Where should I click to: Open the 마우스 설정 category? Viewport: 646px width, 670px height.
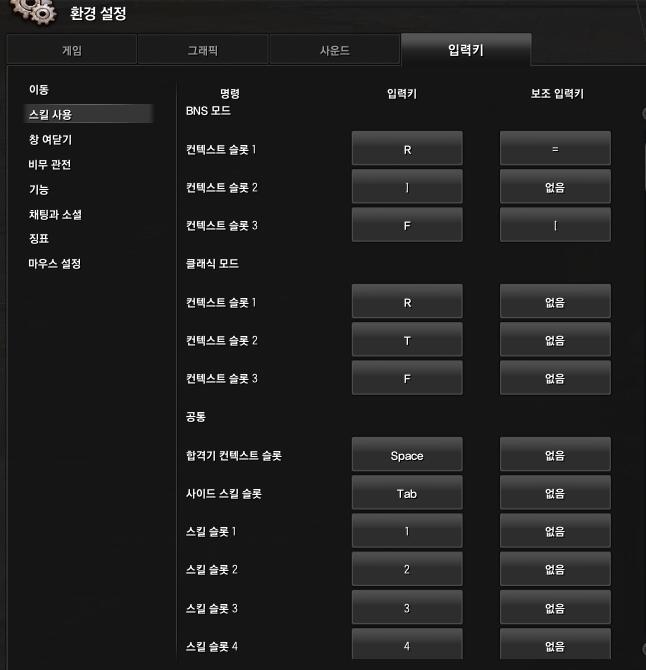click(55, 264)
